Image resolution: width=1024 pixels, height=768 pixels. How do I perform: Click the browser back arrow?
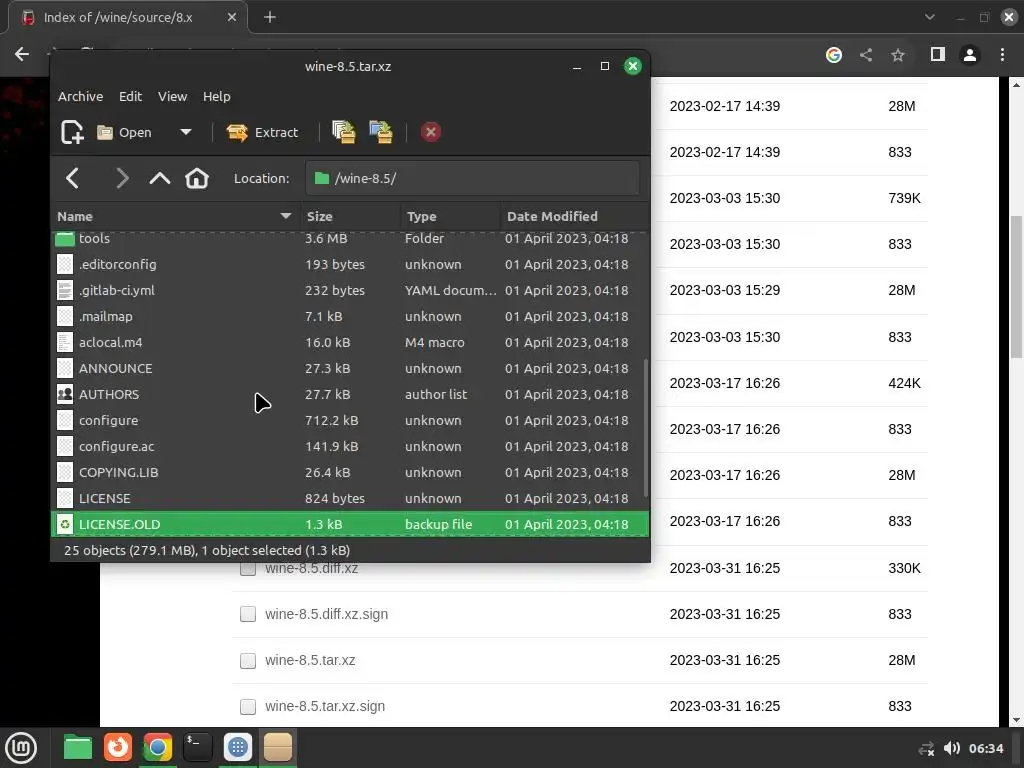[x=22, y=54]
